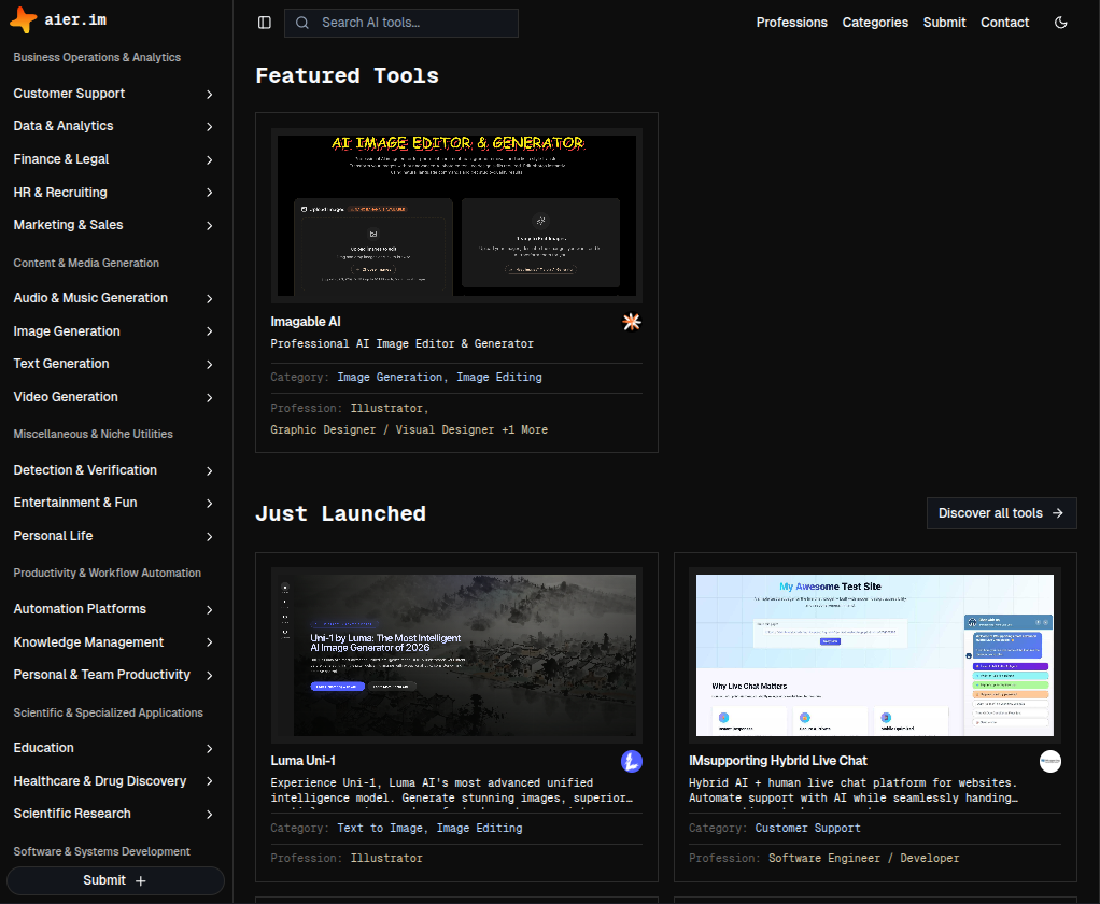Open Luma Uni-1 screenshot thumbnail
The height and width of the screenshot is (904, 1100).
[x=457, y=655]
